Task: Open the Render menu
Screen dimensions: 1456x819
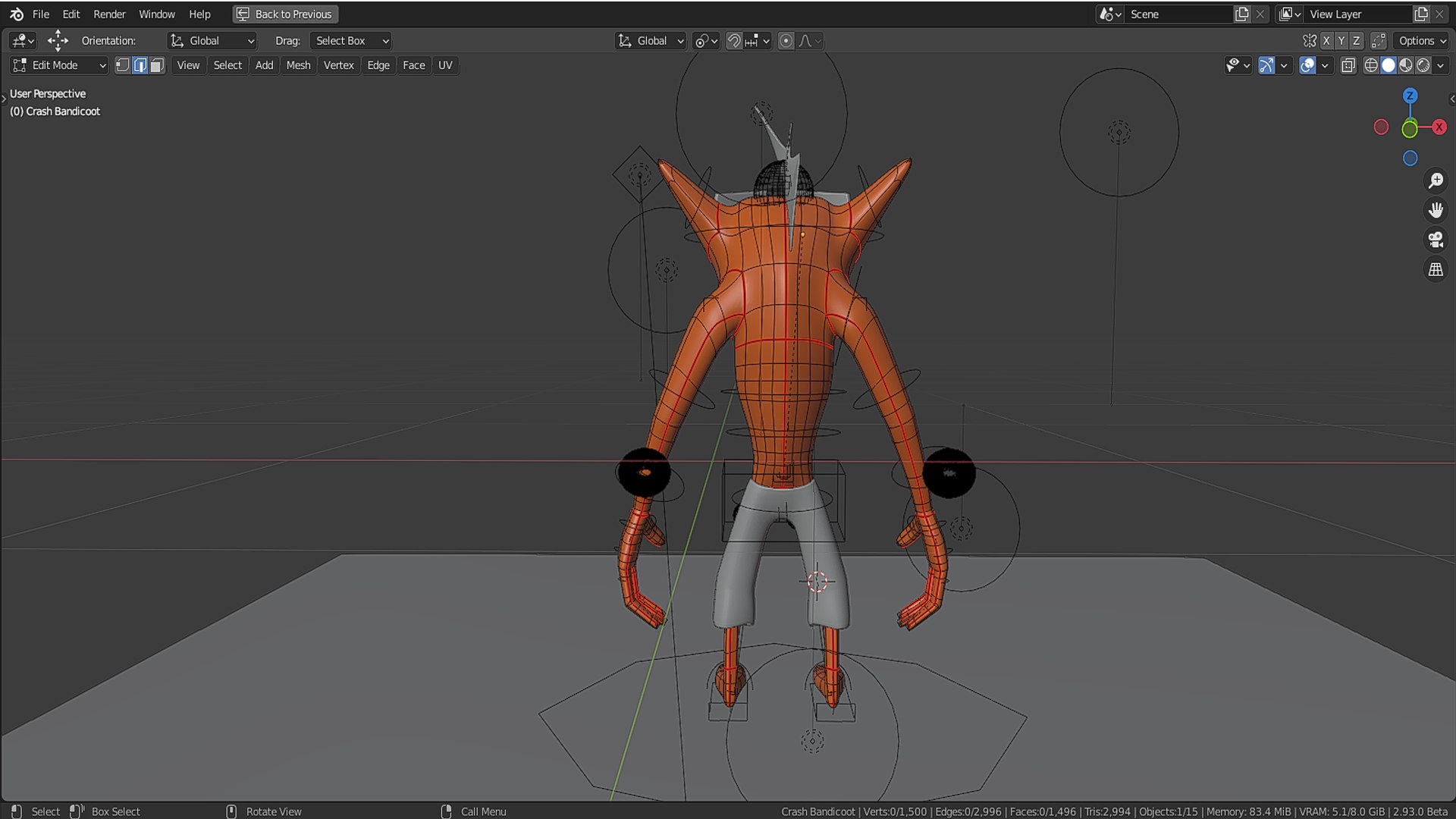Action: (109, 14)
